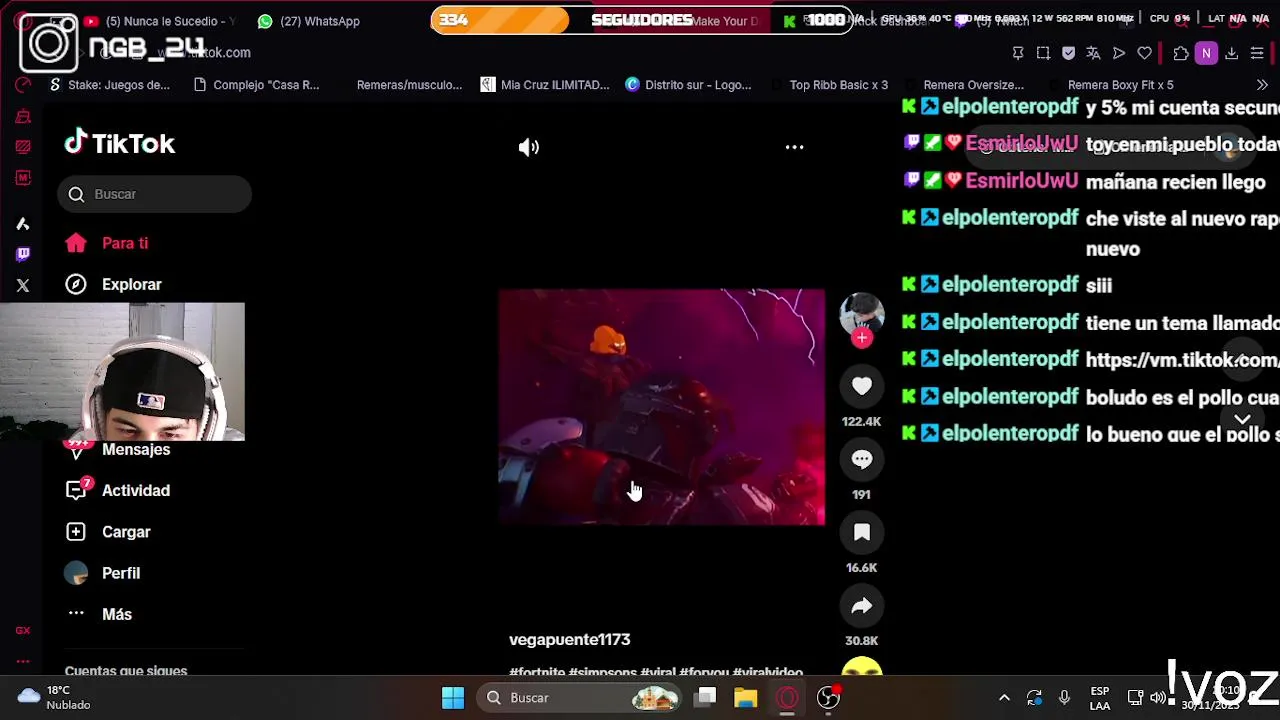Click the heart bookmark icon in the address bar

click(1144, 53)
